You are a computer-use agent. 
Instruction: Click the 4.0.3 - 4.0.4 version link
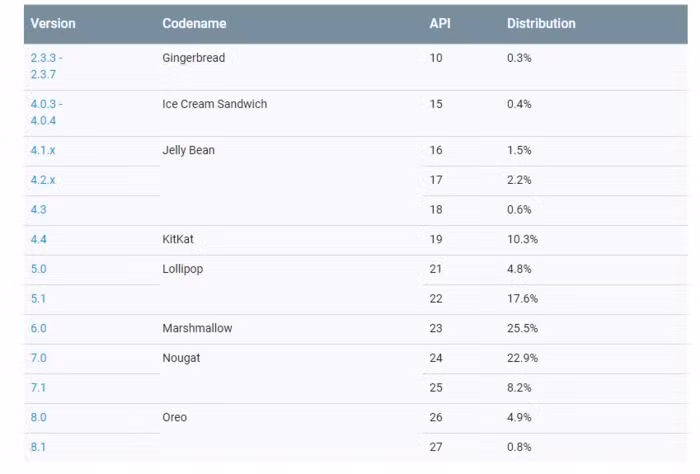46,112
